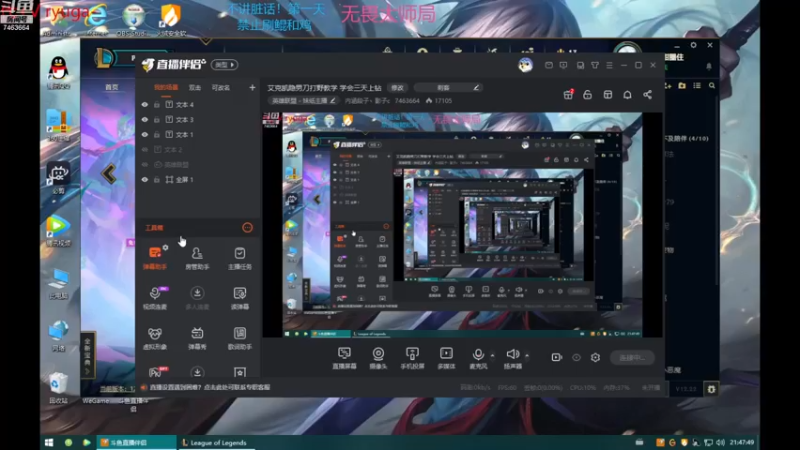This screenshot has height=450, width=800.
Task: Click the greyed start-stream button
Action: click(632, 358)
